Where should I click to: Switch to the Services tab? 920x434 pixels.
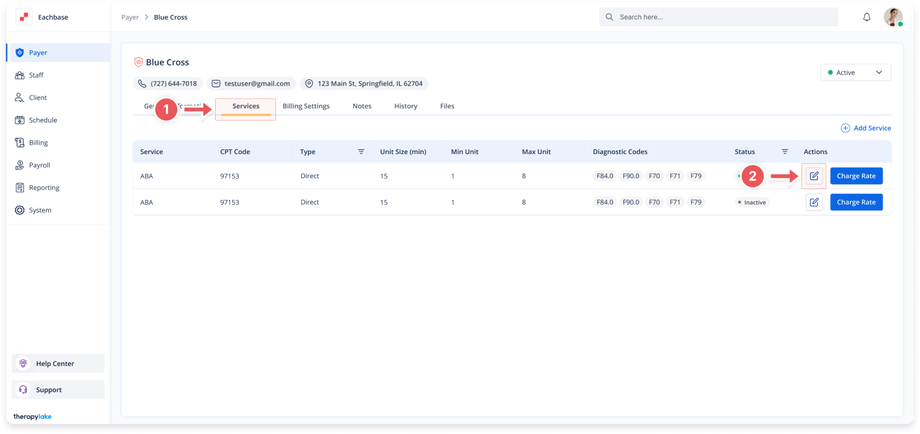[246, 107]
